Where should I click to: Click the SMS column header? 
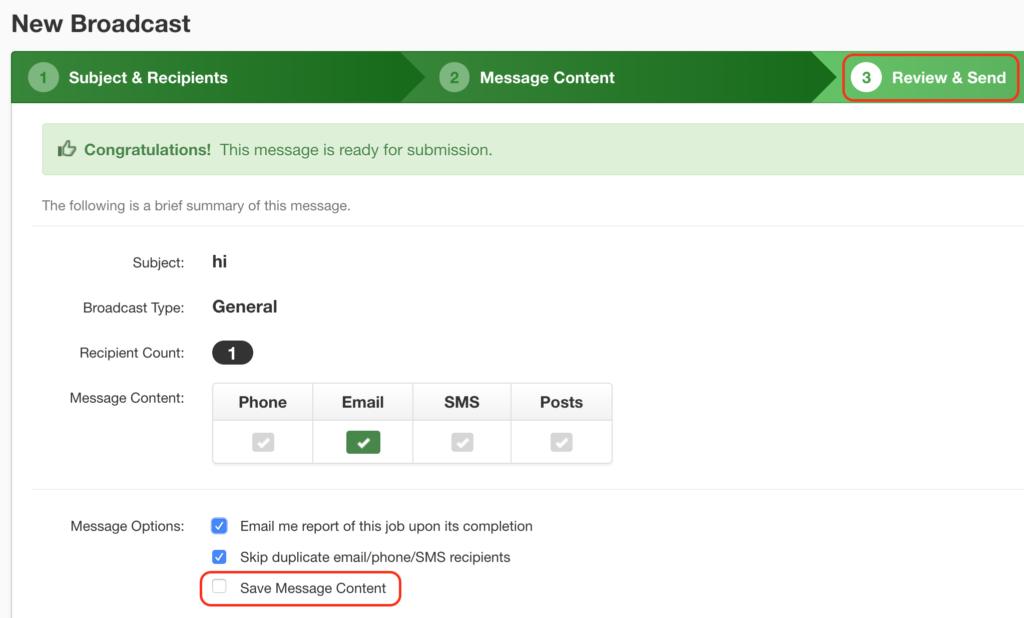click(461, 402)
